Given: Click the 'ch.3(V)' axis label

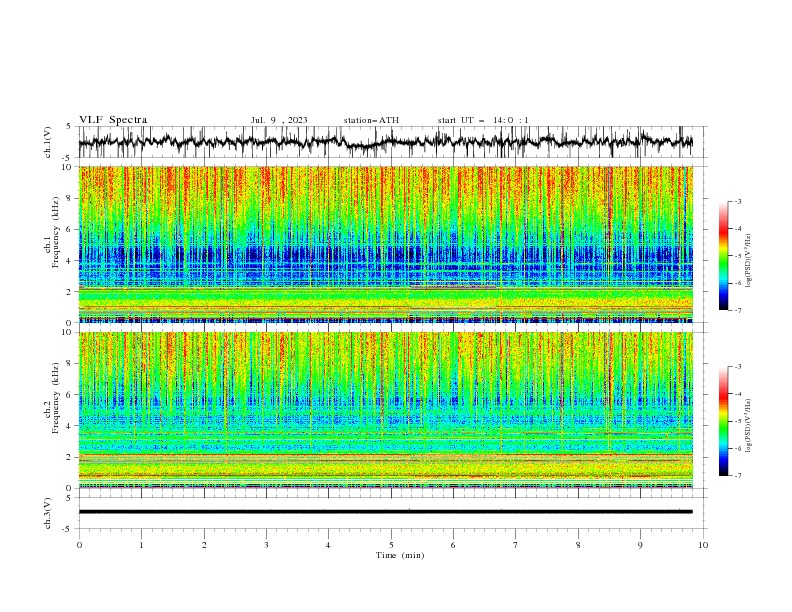Looking at the screenshot, I should click(48, 513).
